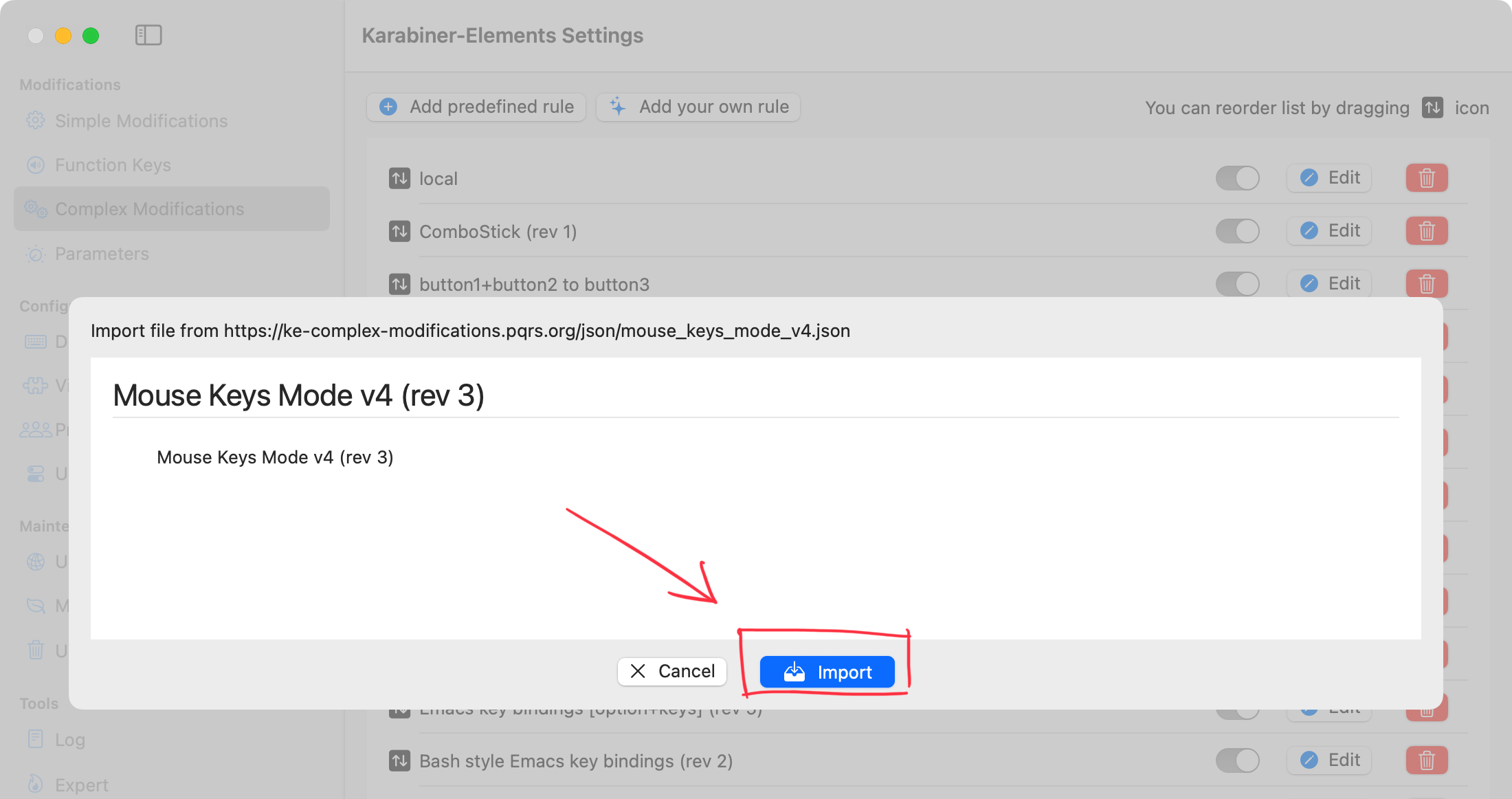
Task: Delete button1+button2 to button3 trash icon
Action: click(1427, 283)
